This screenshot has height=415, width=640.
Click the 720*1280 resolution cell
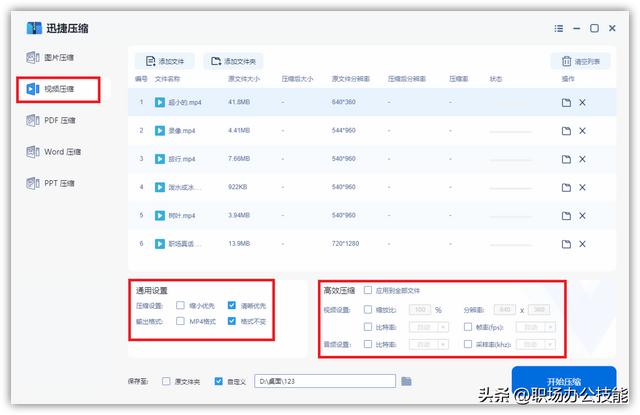345,244
